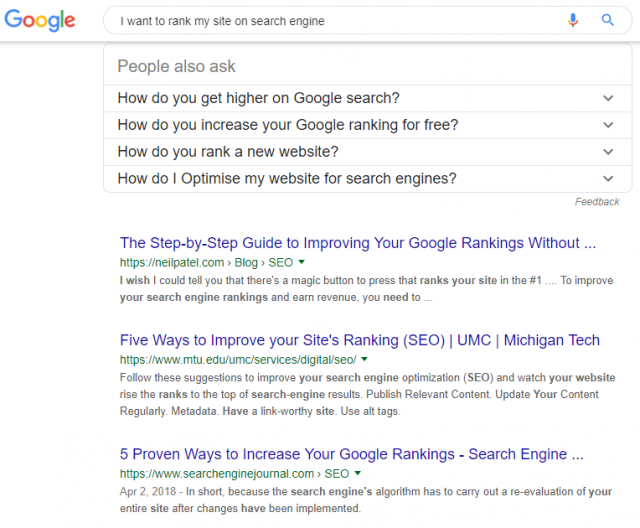Click the searchenginejournal.com SEO URL text
Image resolution: width=640 pixels, height=528 pixels.
point(234,473)
